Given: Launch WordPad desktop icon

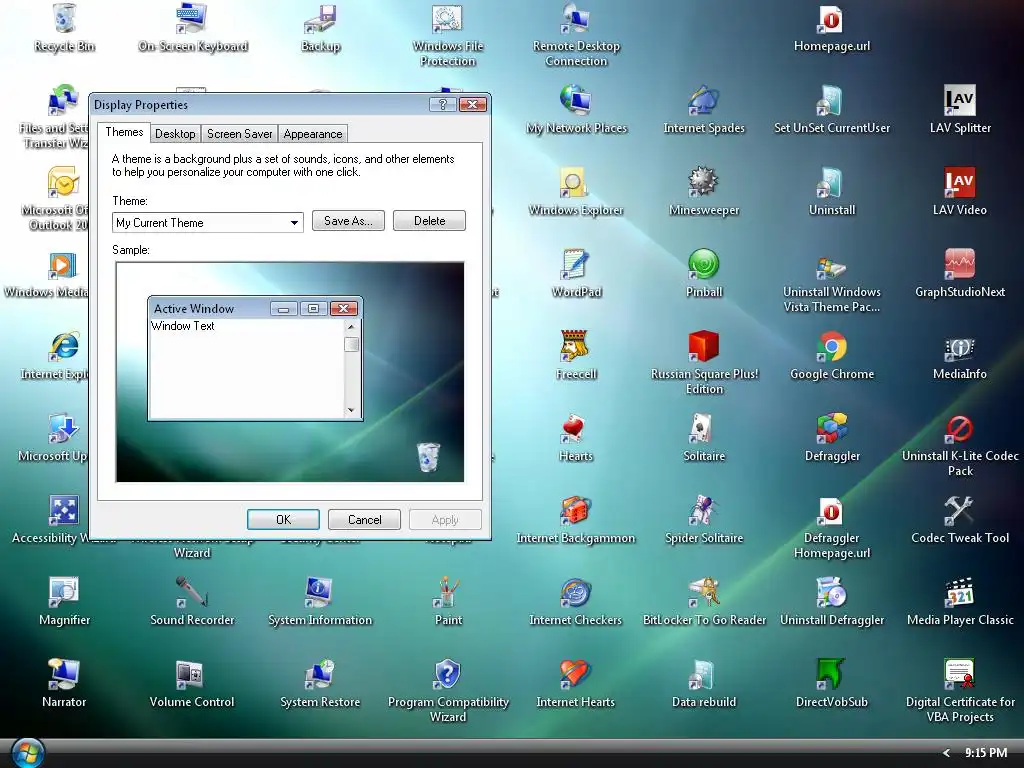Looking at the screenshot, I should point(576,265).
